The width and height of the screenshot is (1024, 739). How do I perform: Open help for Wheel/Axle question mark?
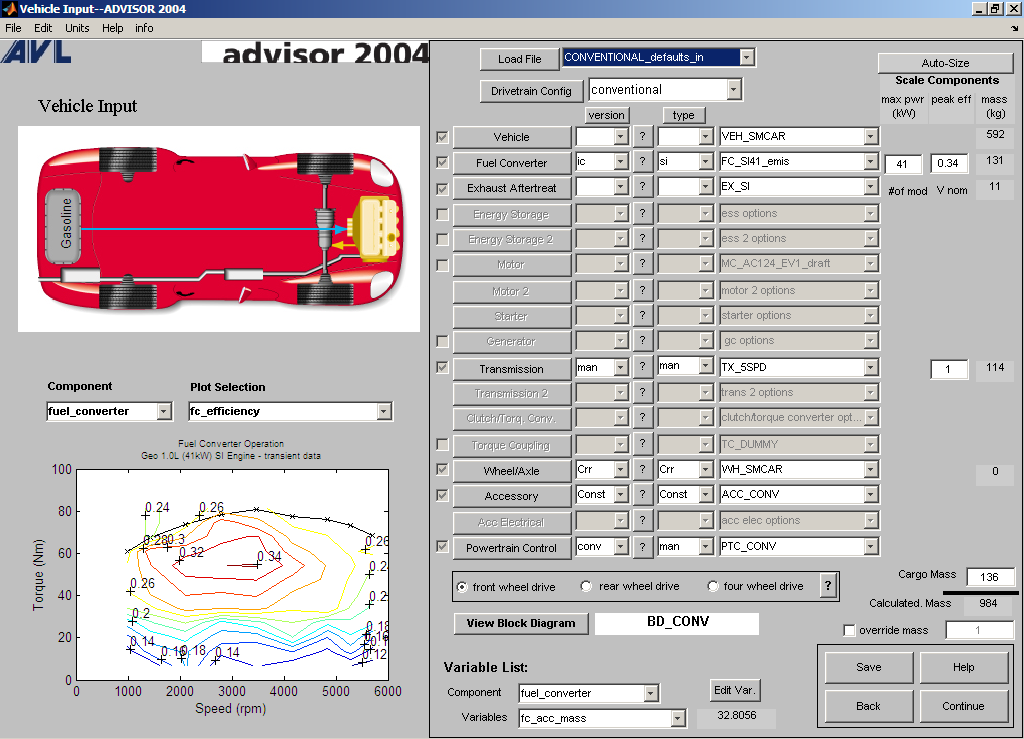643,469
